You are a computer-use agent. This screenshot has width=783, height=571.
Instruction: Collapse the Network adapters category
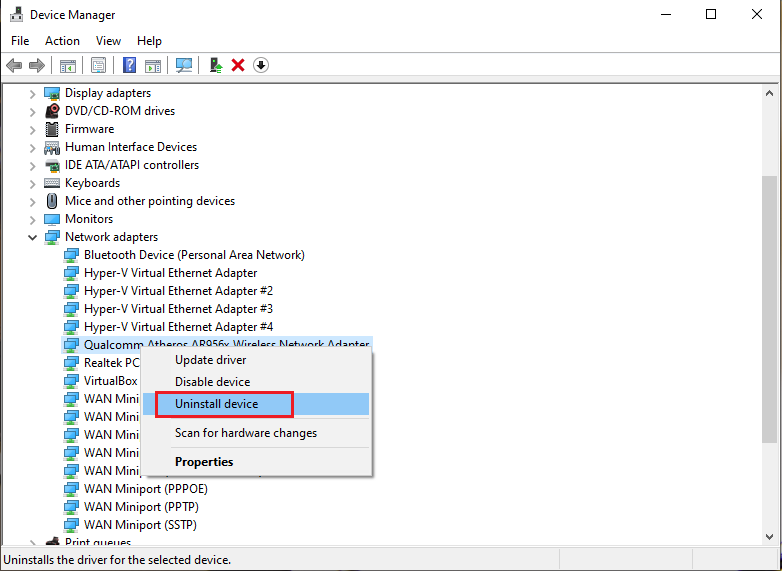(x=33, y=237)
